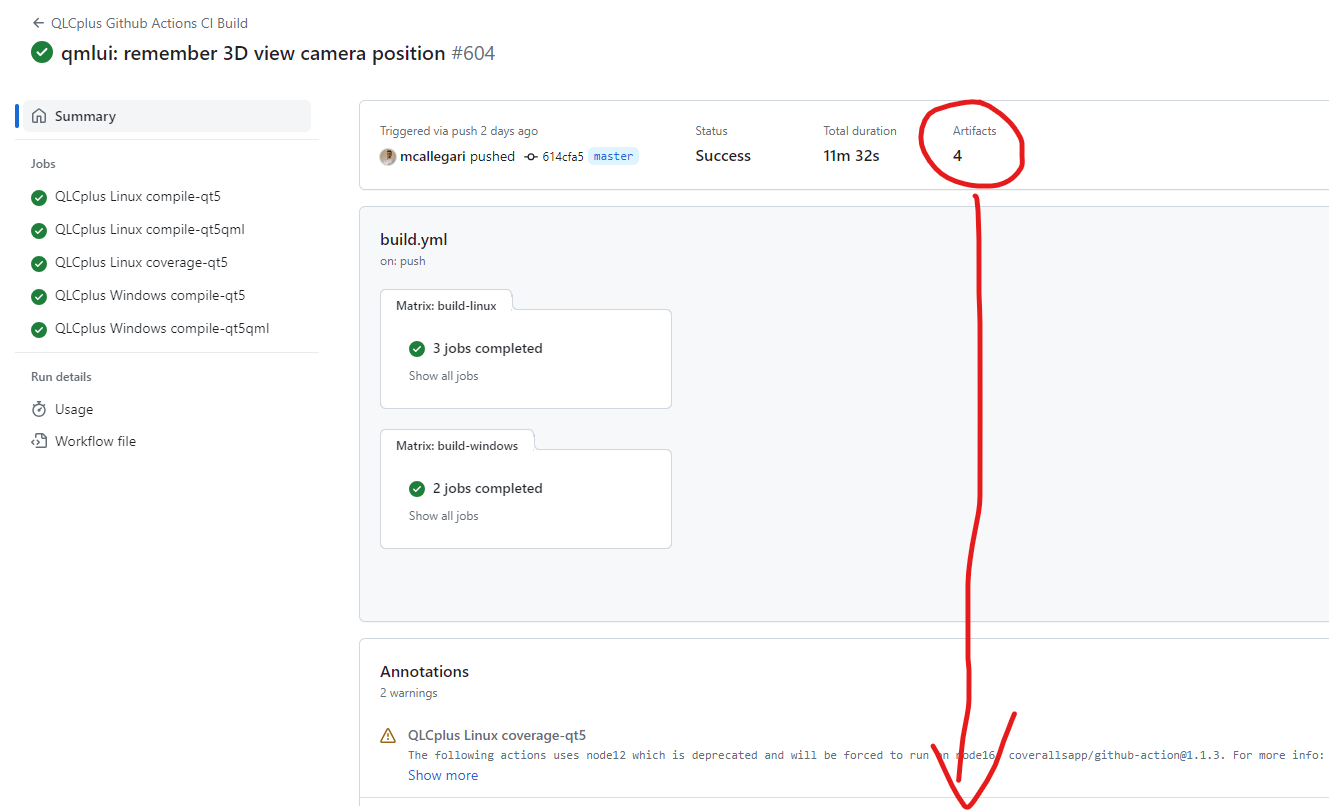The width and height of the screenshot is (1329, 811).
Task: Click green check icon of Windows compile-qt5qml
Action: point(39,329)
